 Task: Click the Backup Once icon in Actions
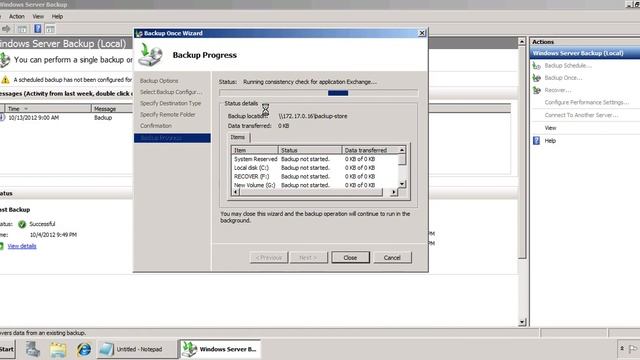click(x=537, y=78)
